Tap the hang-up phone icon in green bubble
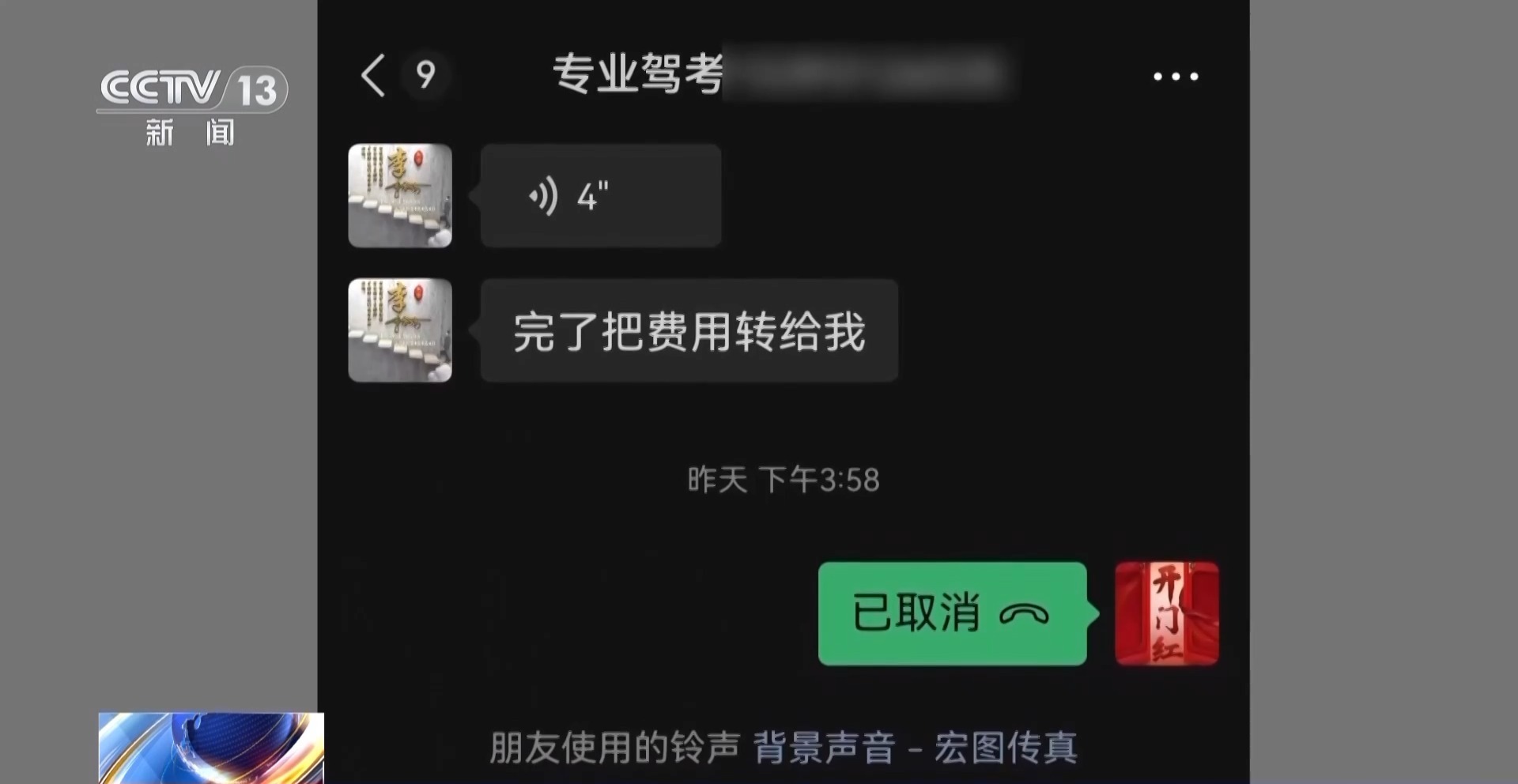This screenshot has width=1518, height=784. tap(1025, 614)
